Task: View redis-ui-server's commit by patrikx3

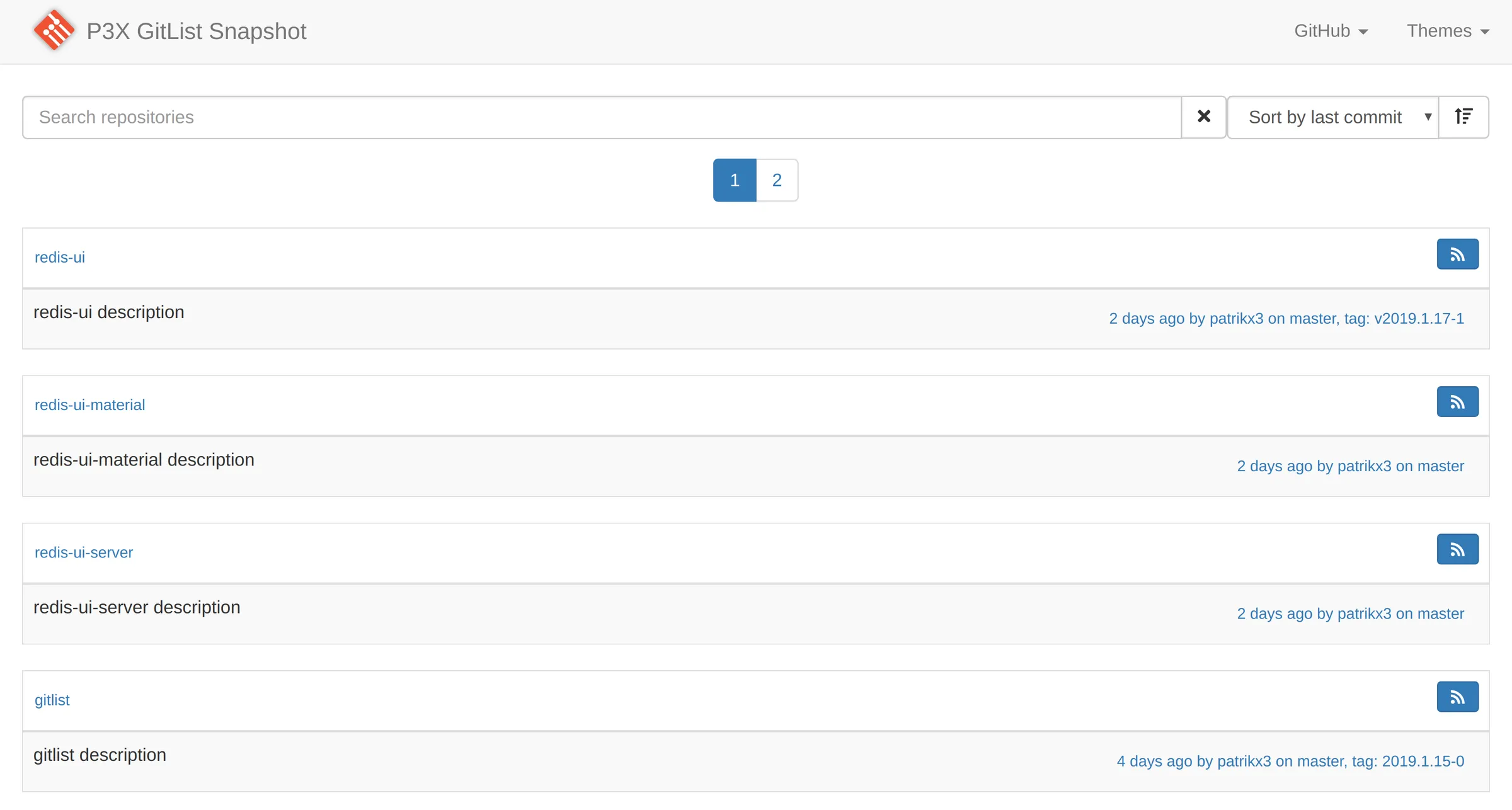Action: (1350, 613)
